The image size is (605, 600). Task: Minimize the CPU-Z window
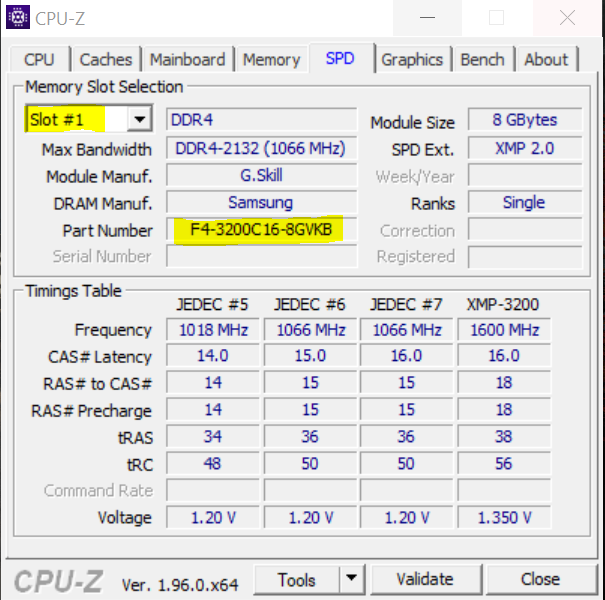[427, 18]
